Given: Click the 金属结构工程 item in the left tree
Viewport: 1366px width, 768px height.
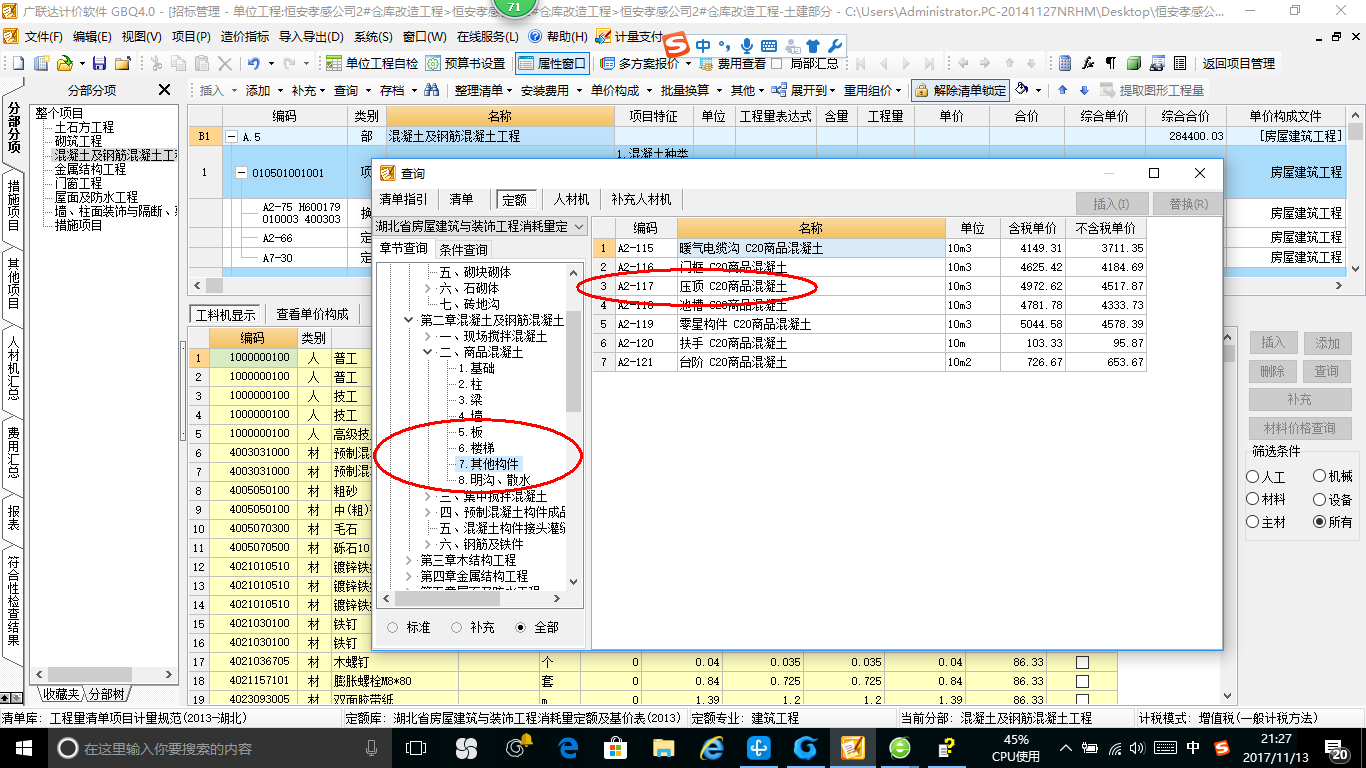Looking at the screenshot, I should click(90, 169).
